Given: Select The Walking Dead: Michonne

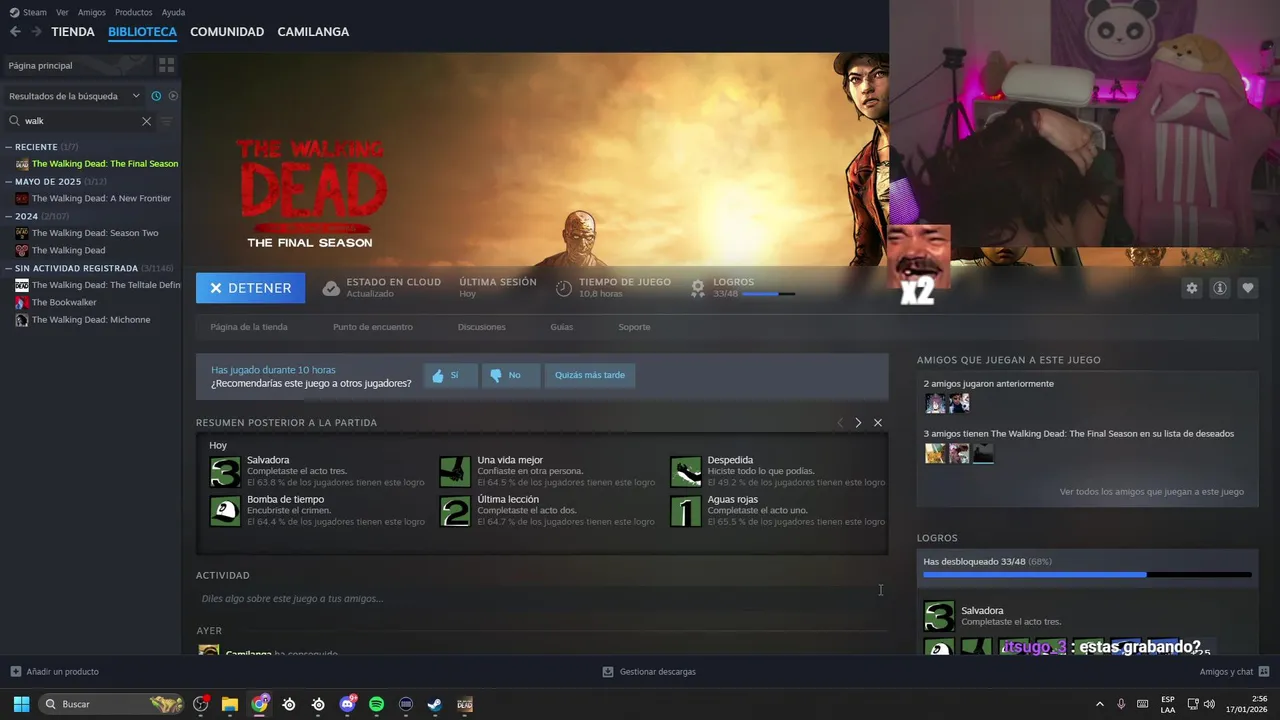Looking at the screenshot, I should 93,320.
